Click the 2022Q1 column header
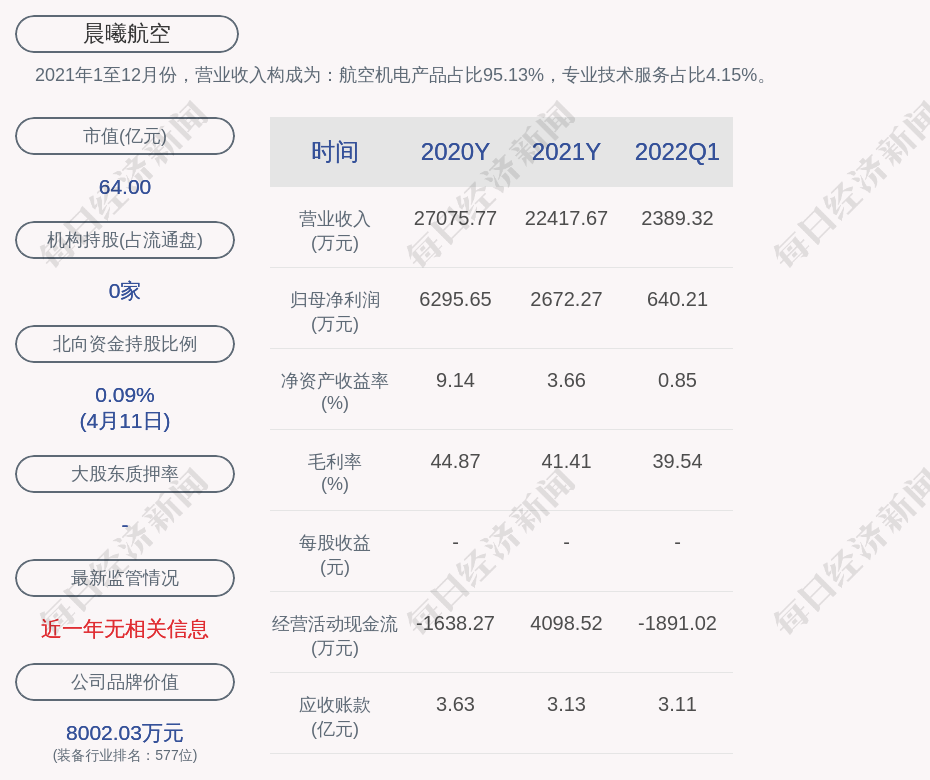This screenshot has height=780, width=930. [677, 152]
